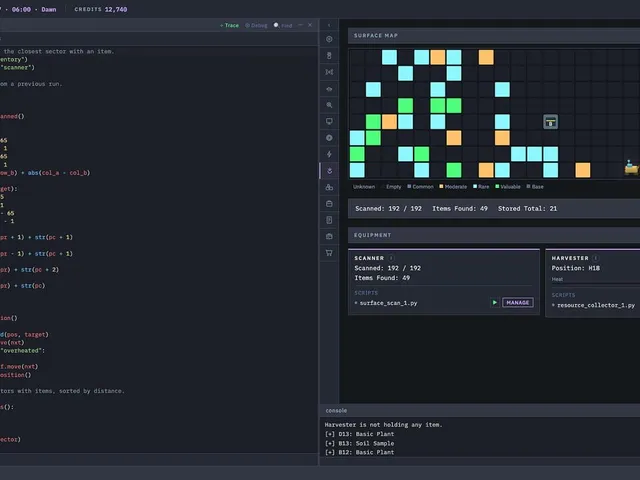This screenshot has width=640, height=480.
Task: Click the base station icon on the surface map
Action: click(x=550, y=122)
